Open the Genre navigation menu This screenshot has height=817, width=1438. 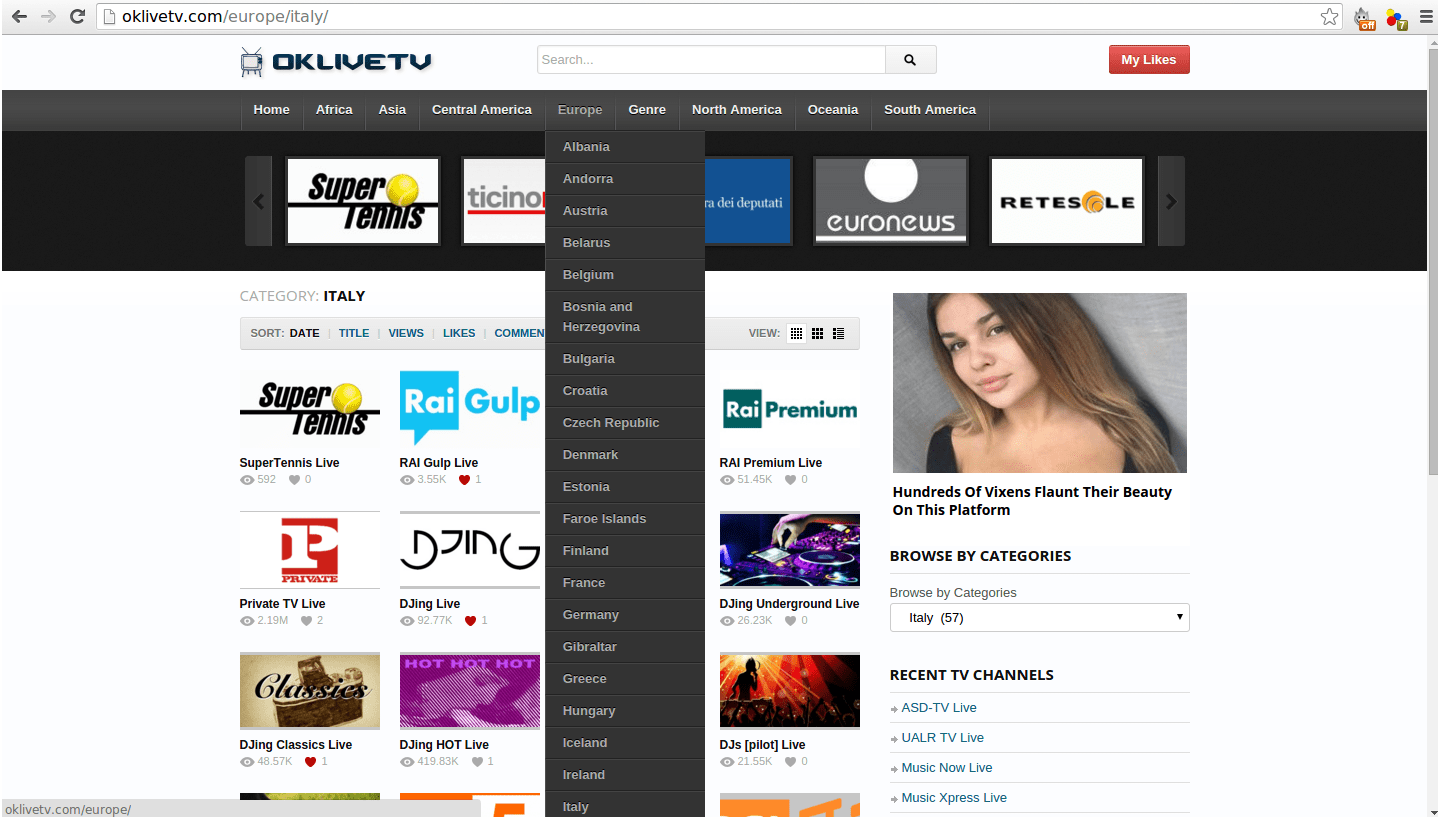click(647, 110)
